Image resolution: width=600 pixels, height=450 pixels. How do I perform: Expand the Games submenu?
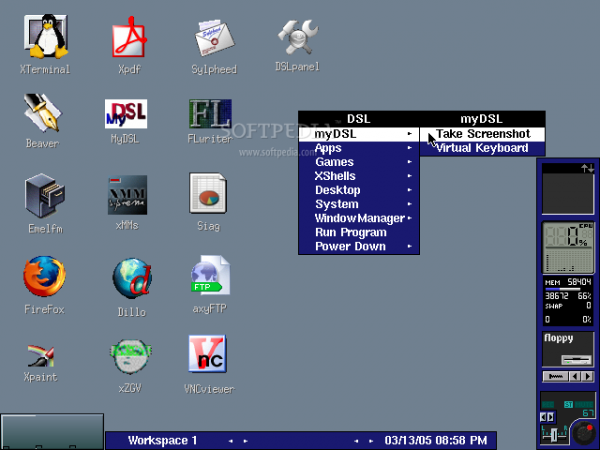click(x=359, y=162)
